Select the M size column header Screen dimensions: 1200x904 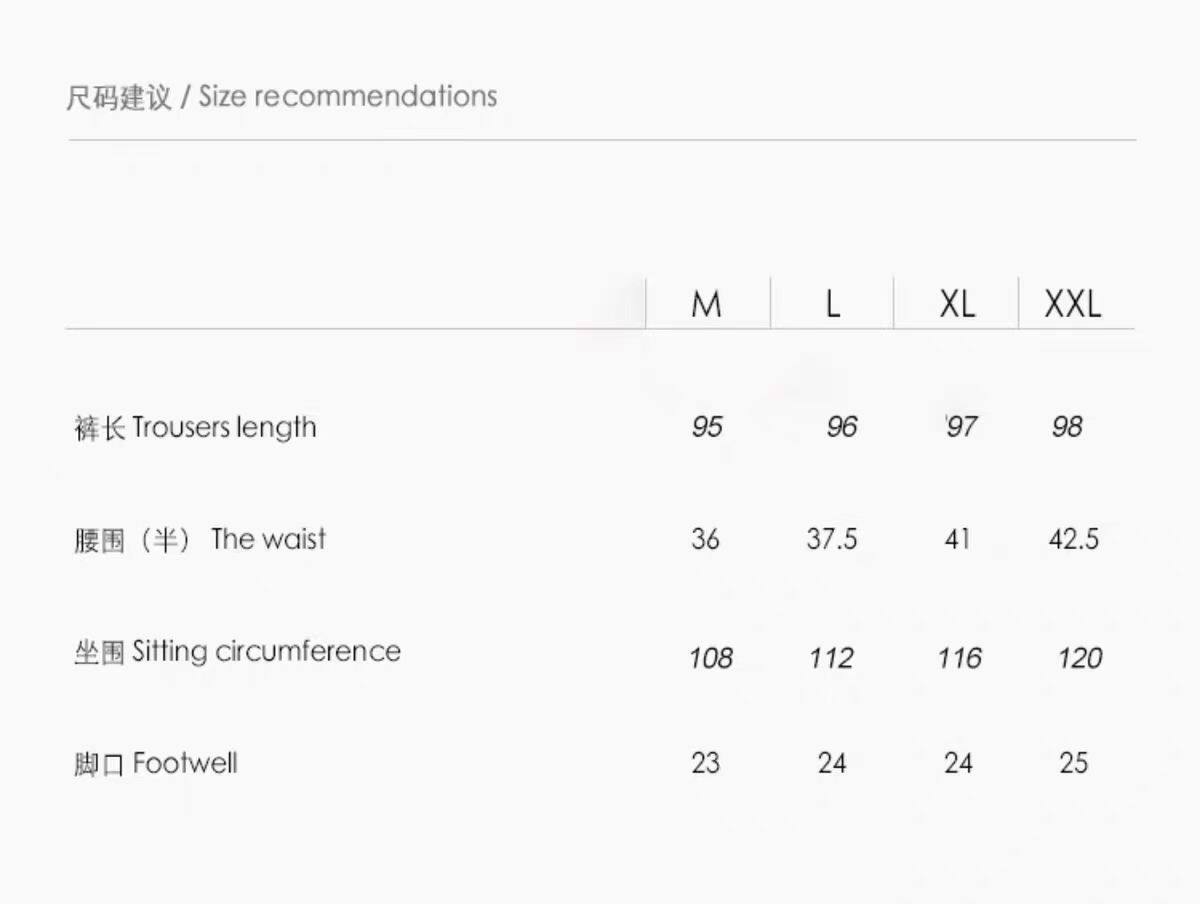pyautogui.click(x=706, y=304)
